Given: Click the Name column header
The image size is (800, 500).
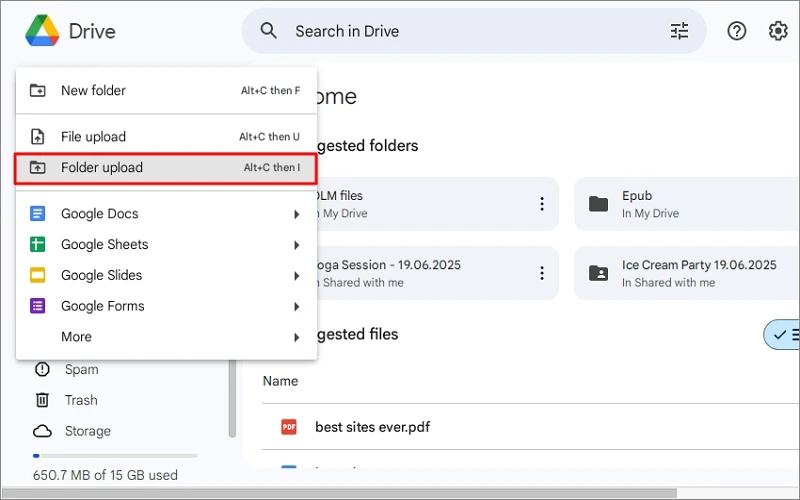Looking at the screenshot, I should (280, 381).
